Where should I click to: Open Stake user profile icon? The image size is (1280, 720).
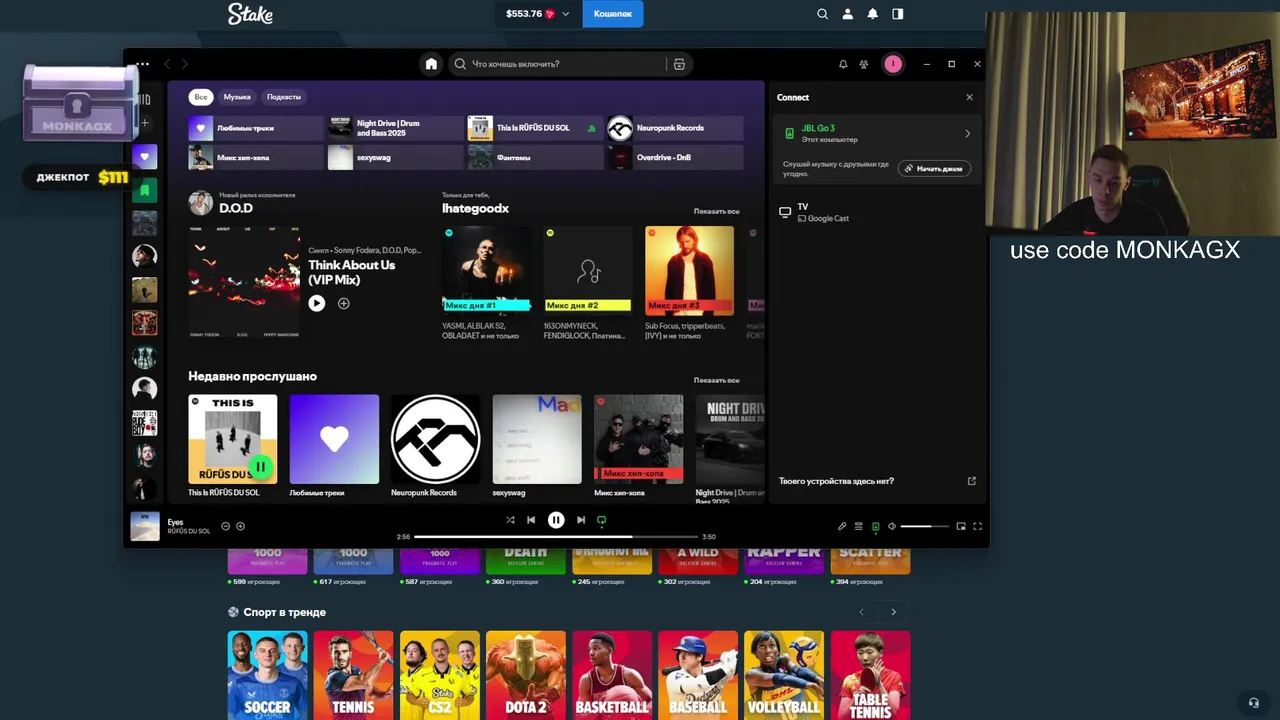[848, 14]
